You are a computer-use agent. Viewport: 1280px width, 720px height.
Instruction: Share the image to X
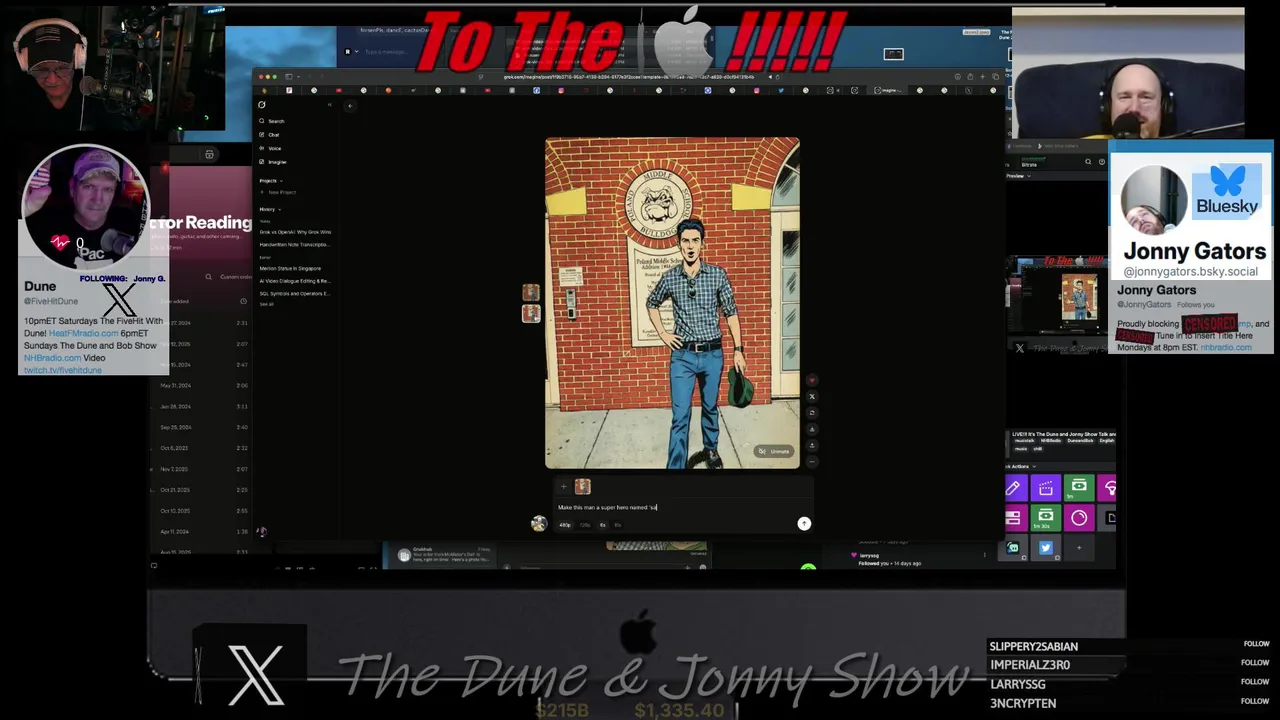[x=812, y=397]
